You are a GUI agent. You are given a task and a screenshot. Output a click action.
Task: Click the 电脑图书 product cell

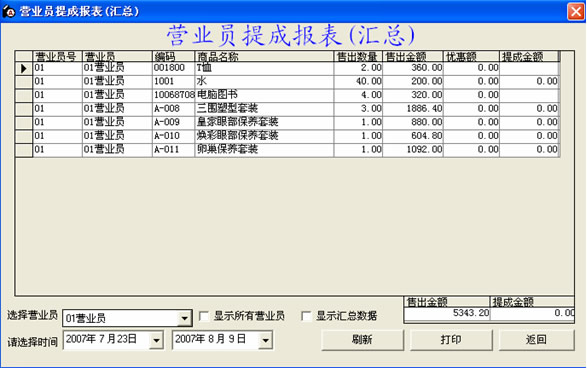pos(264,95)
